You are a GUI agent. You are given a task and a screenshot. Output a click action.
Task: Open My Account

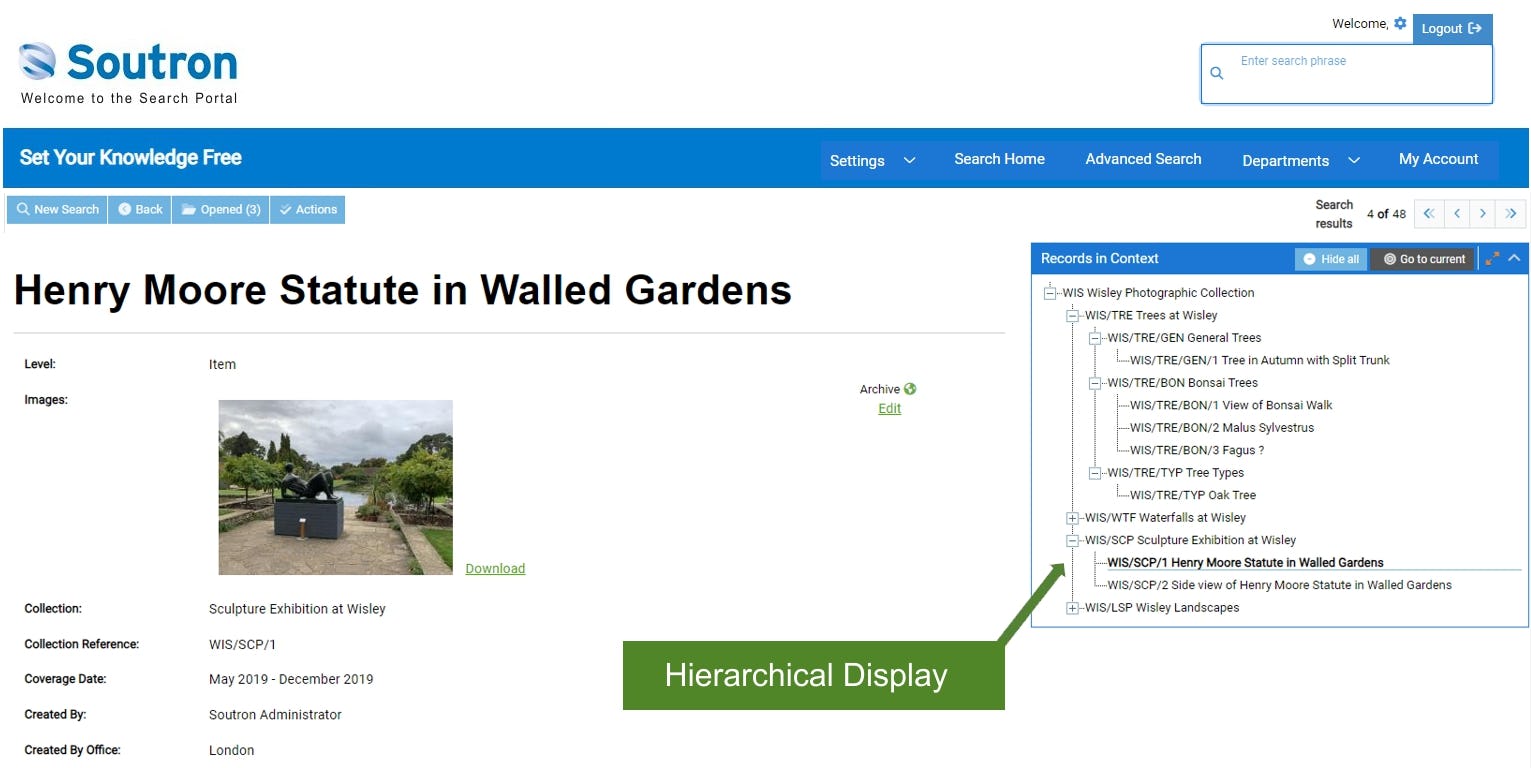[x=1438, y=158]
